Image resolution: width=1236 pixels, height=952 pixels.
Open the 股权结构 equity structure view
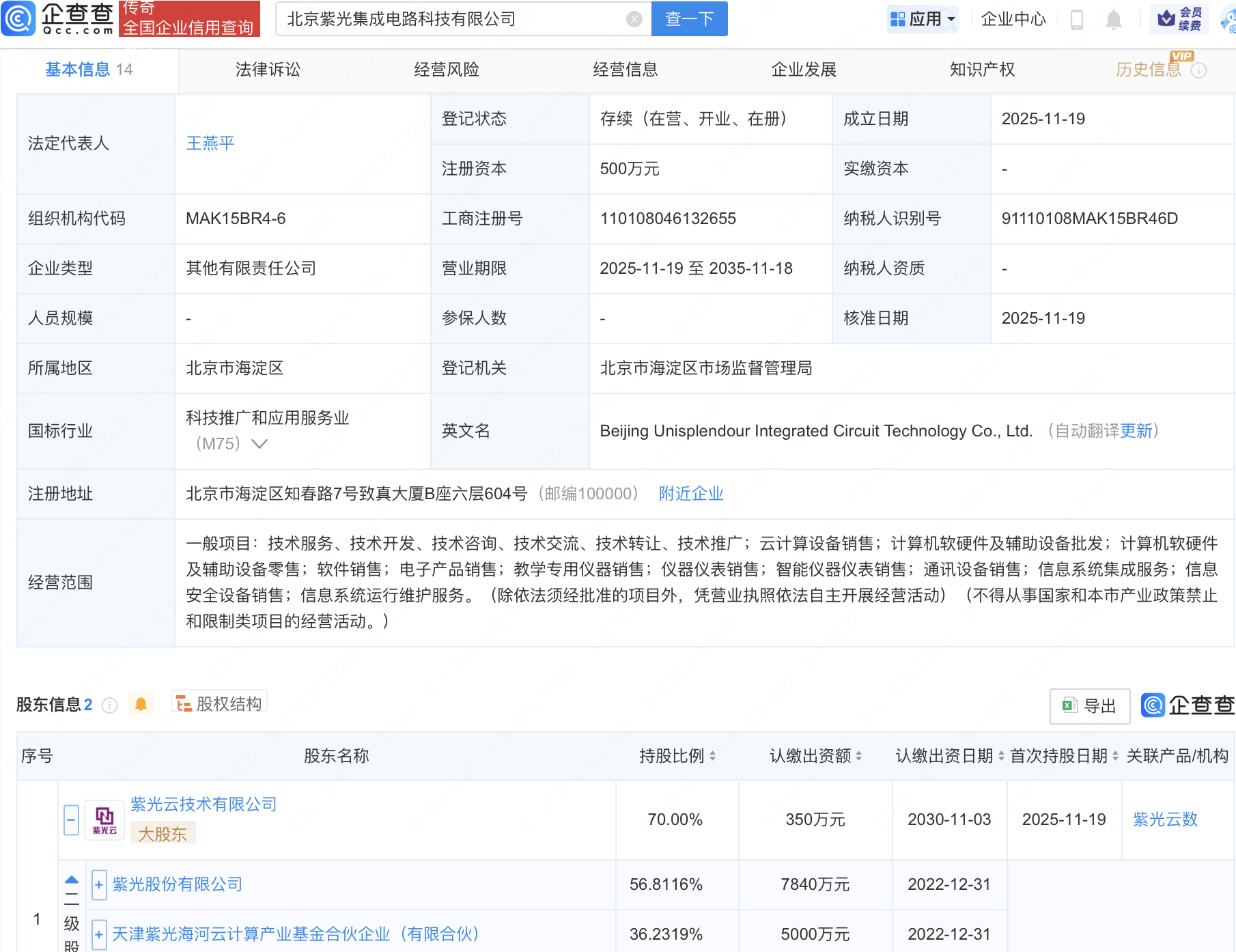pos(219,703)
